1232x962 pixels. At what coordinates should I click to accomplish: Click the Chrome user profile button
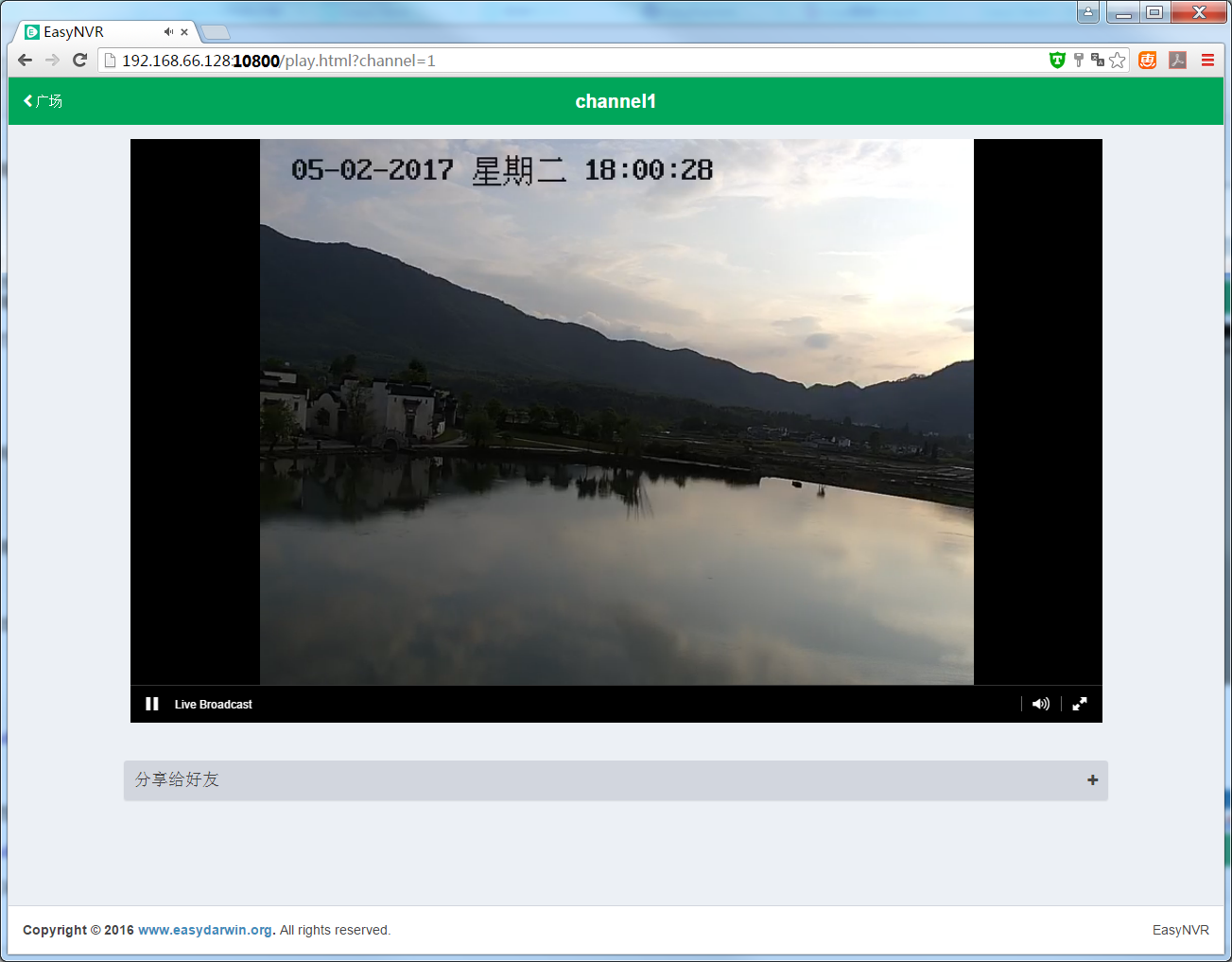(1088, 12)
